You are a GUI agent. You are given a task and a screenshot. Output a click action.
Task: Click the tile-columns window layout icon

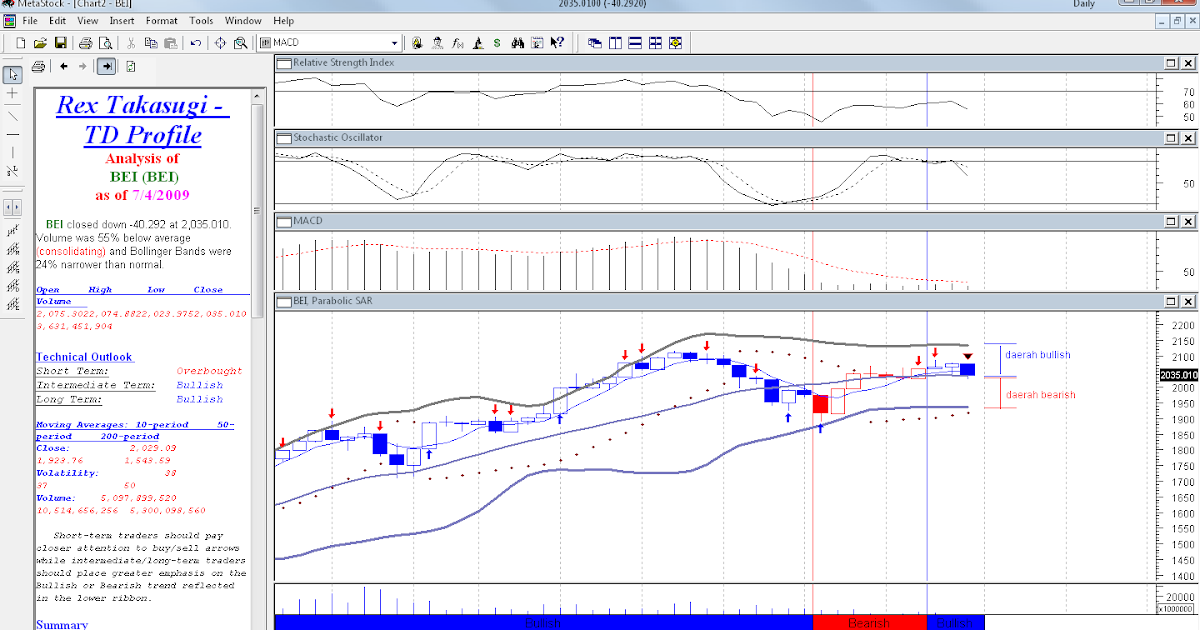pyautogui.click(x=615, y=43)
